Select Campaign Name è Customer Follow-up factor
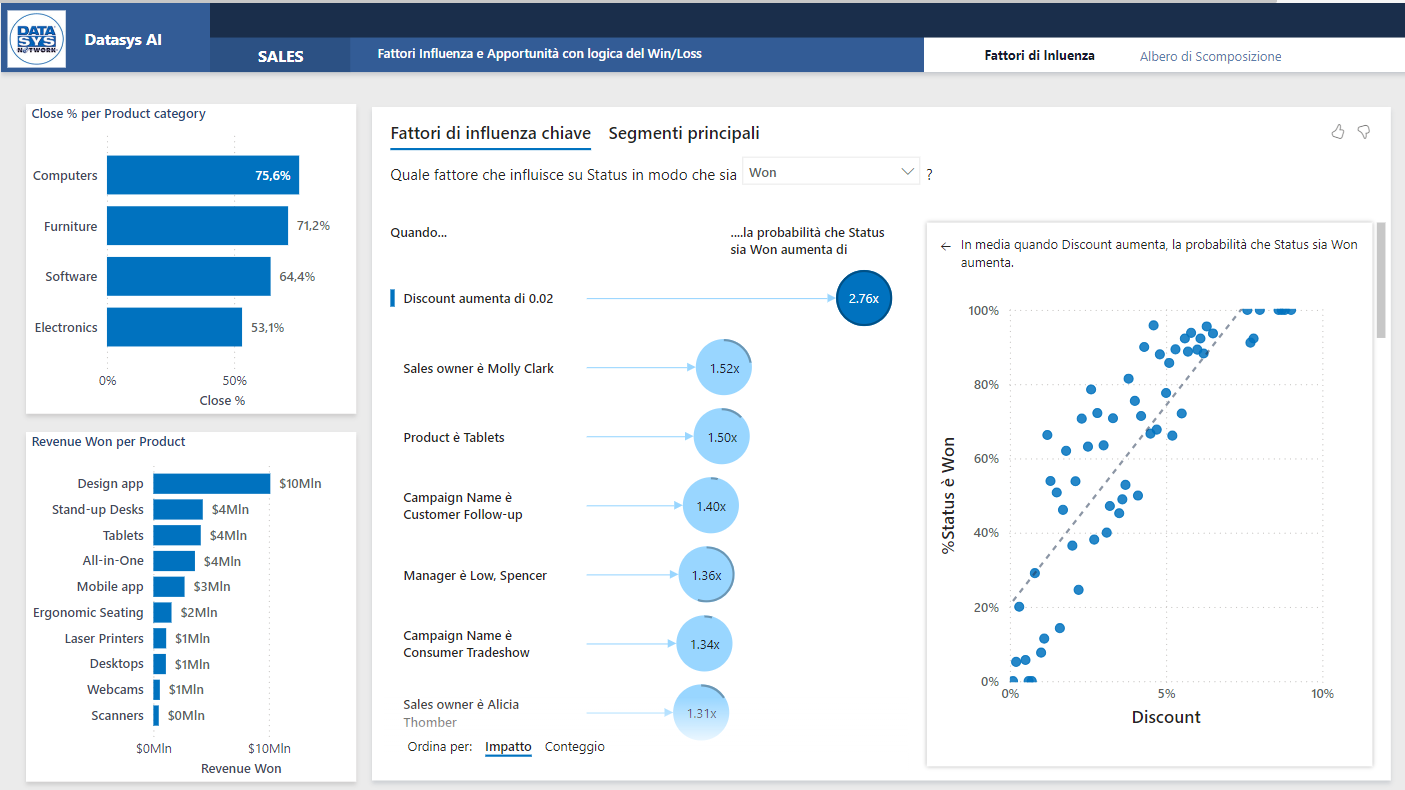 pyautogui.click(x=462, y=506)
